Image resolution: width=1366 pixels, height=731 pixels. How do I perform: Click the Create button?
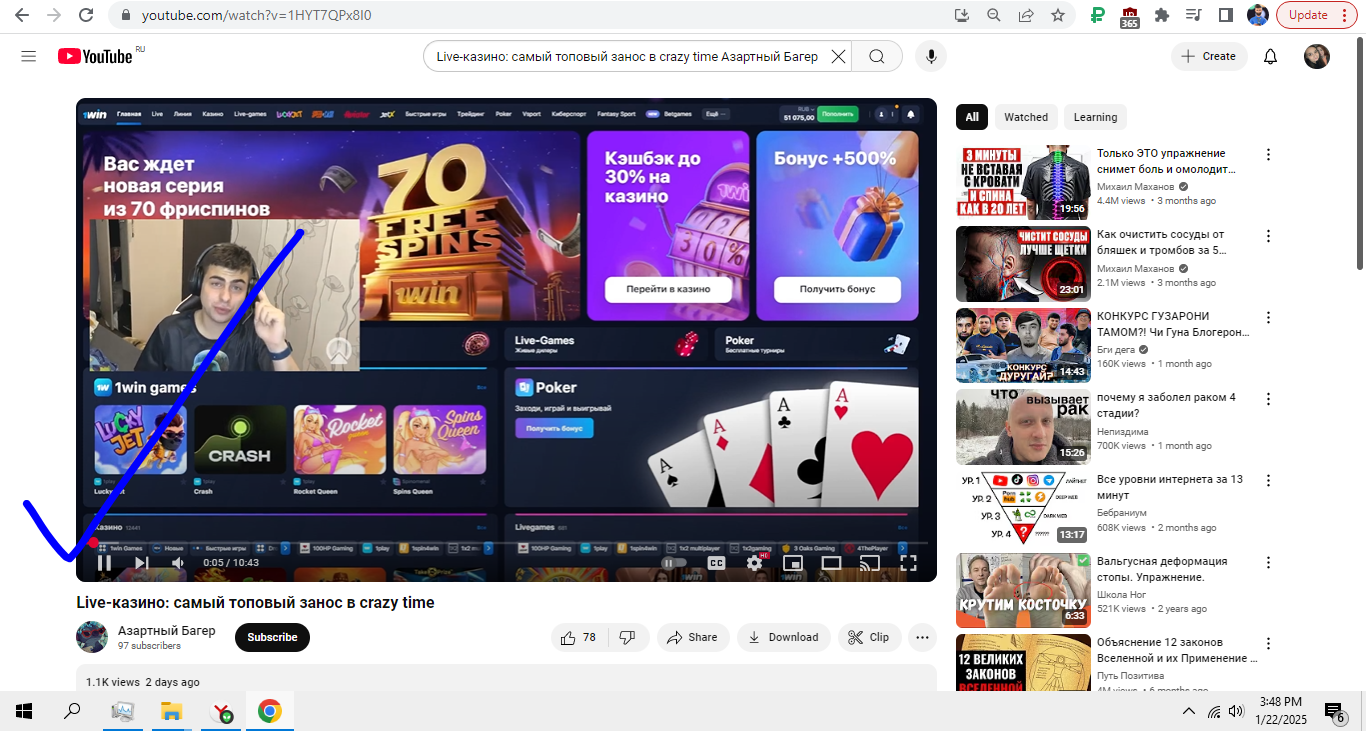(x=1209, y=57)
